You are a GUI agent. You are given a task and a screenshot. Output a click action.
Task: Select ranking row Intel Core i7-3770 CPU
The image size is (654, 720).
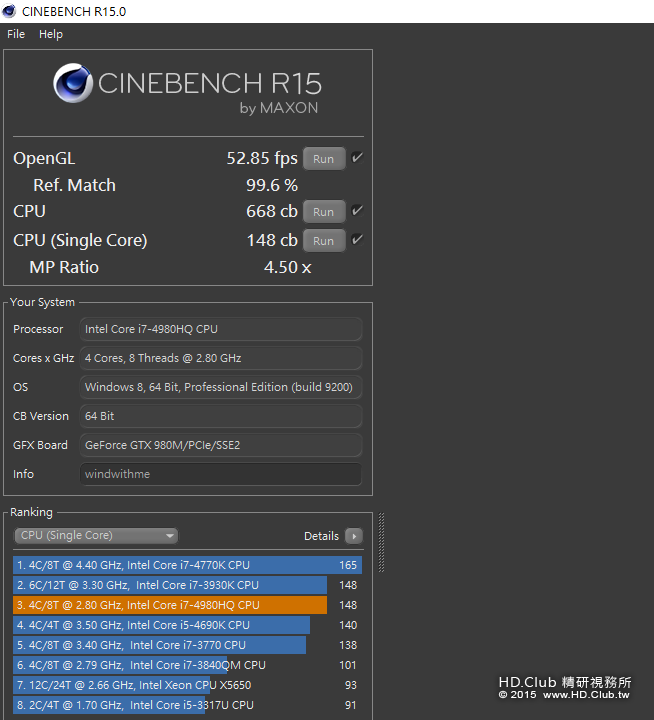tap(187, 645)
